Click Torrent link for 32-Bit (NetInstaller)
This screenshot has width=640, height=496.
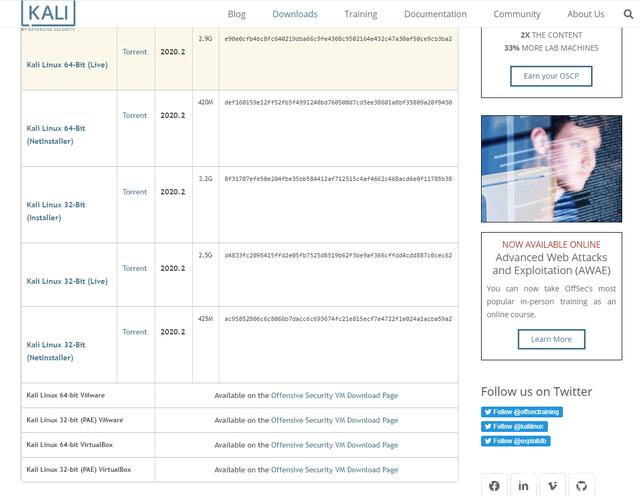point(134,332)
